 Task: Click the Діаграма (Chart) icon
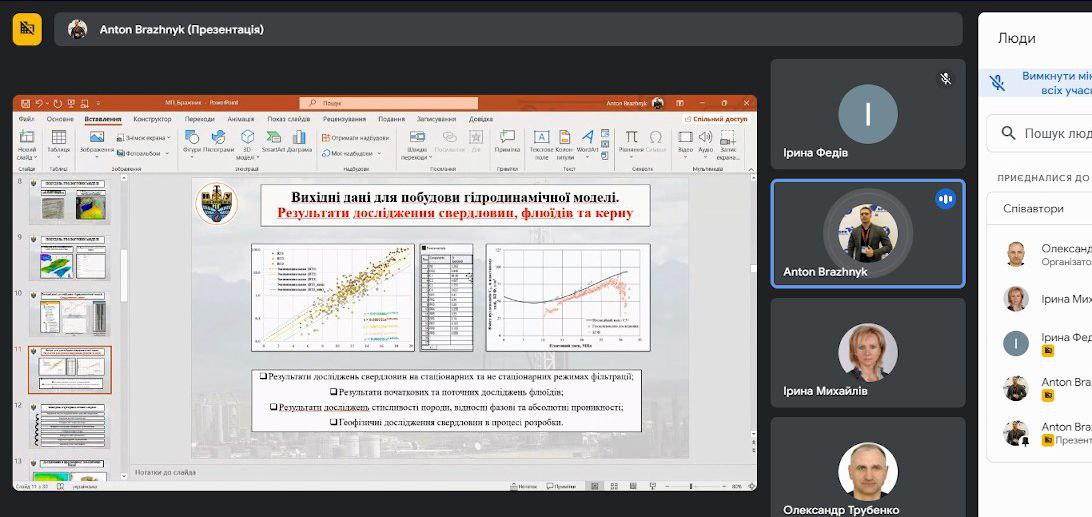point(299,139)
